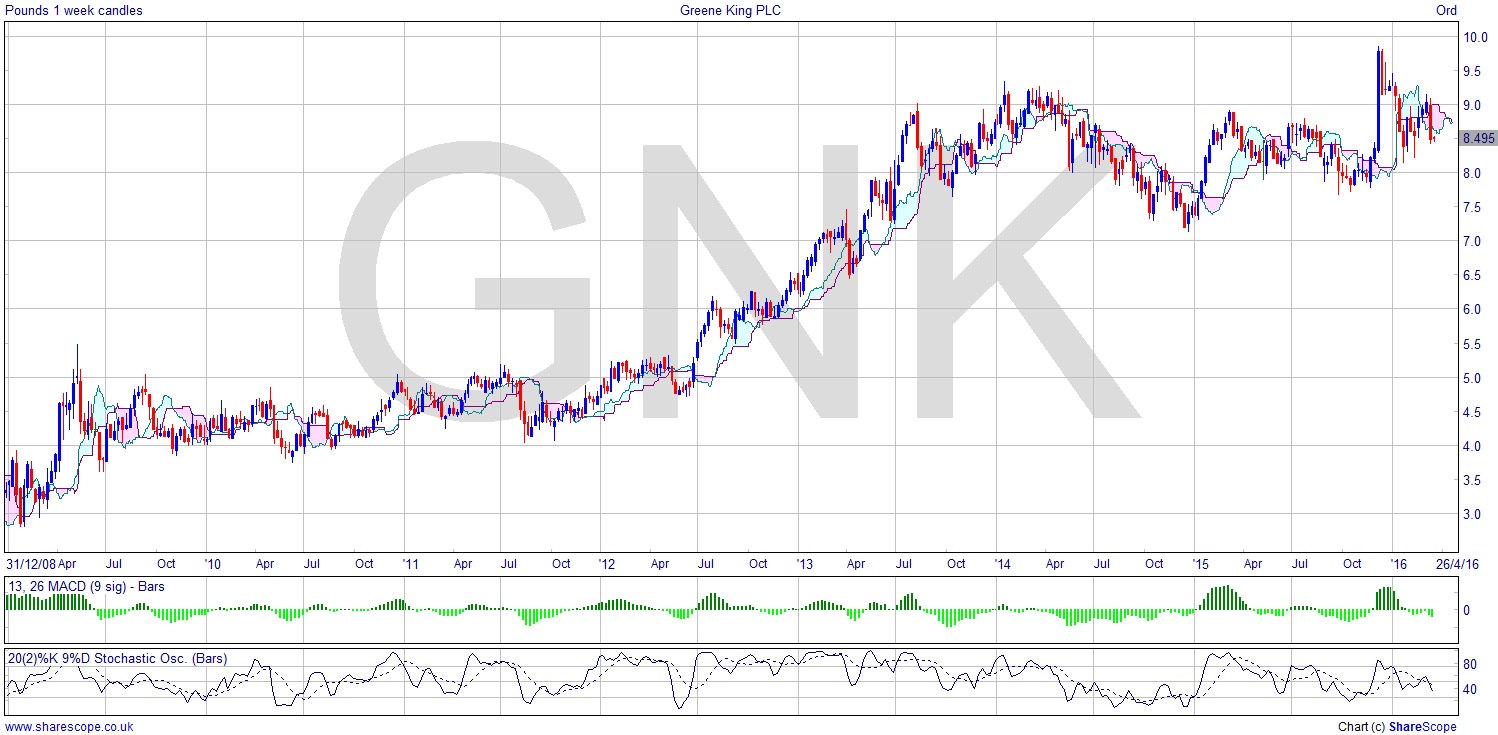Click the www.sharescope.co.uk link
Screen dimensions: 1498x735
point(69,727)
